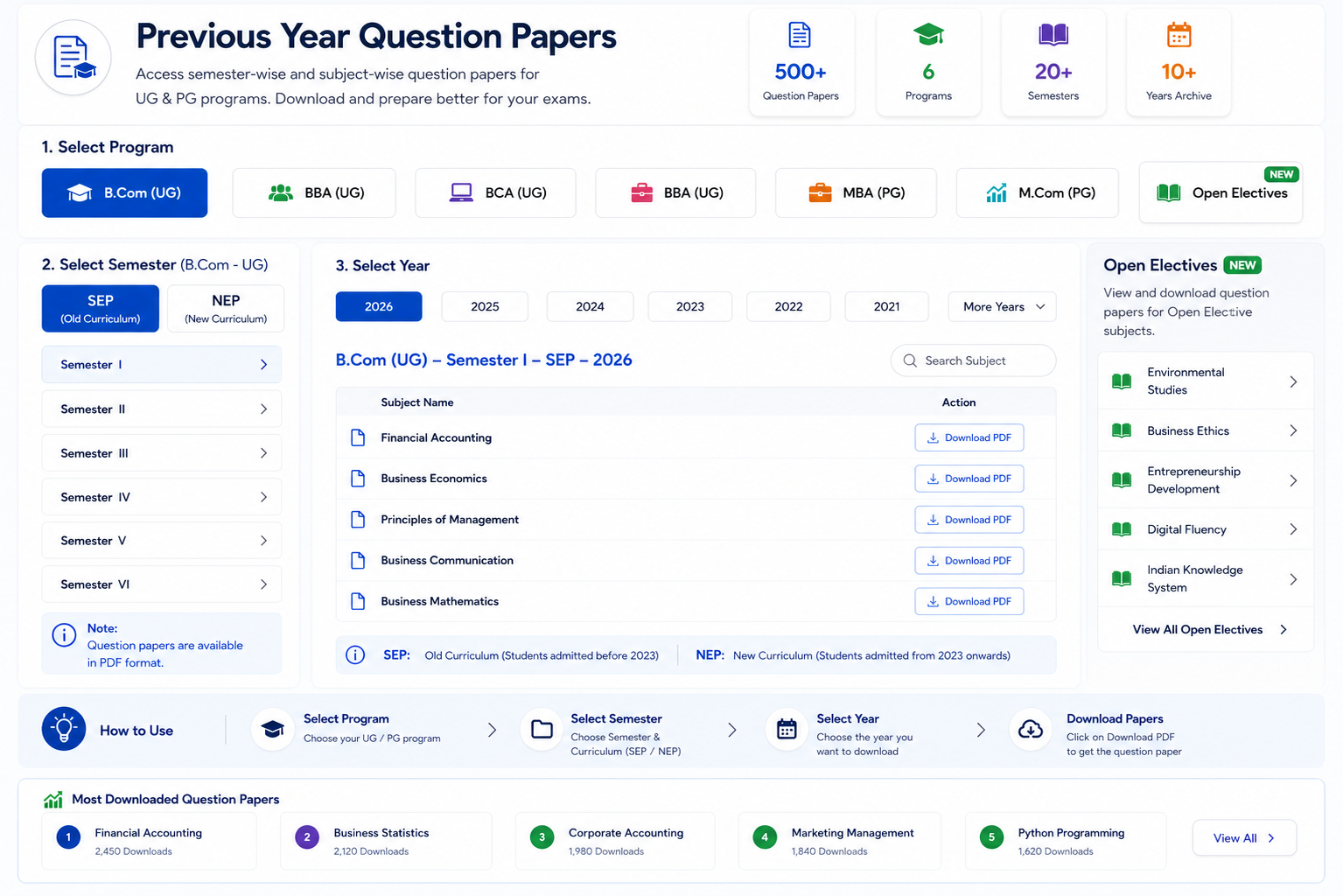Select Open Electives program option

[x=1221, y=192]
